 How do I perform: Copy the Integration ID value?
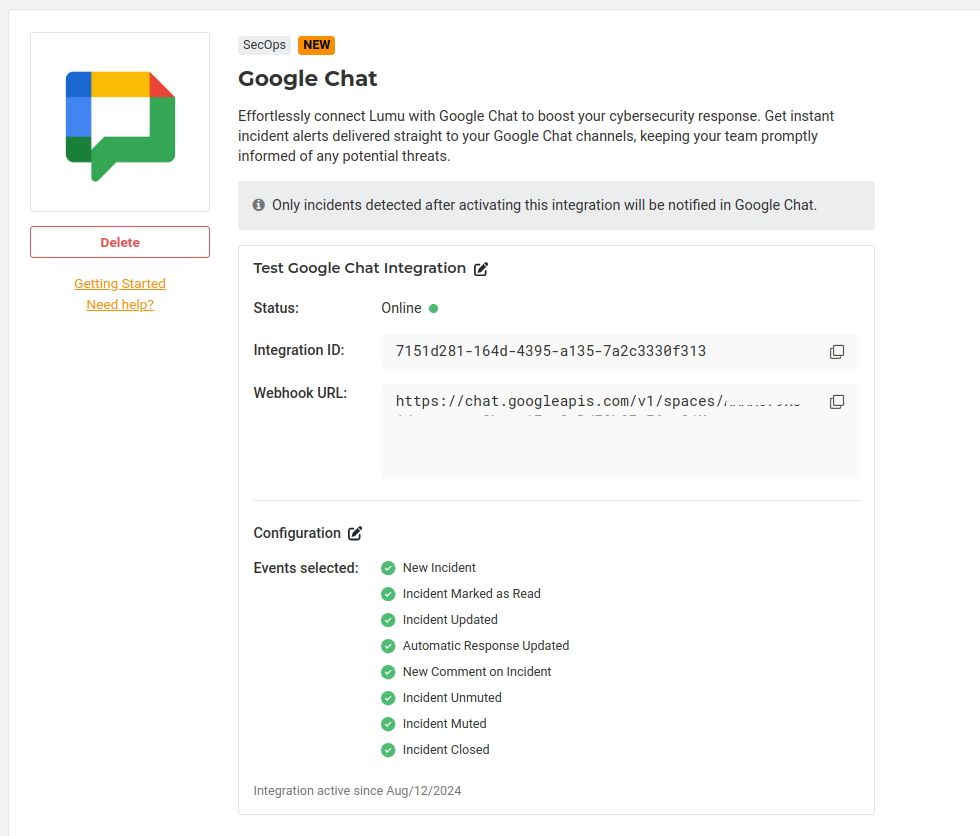point(837,352)
